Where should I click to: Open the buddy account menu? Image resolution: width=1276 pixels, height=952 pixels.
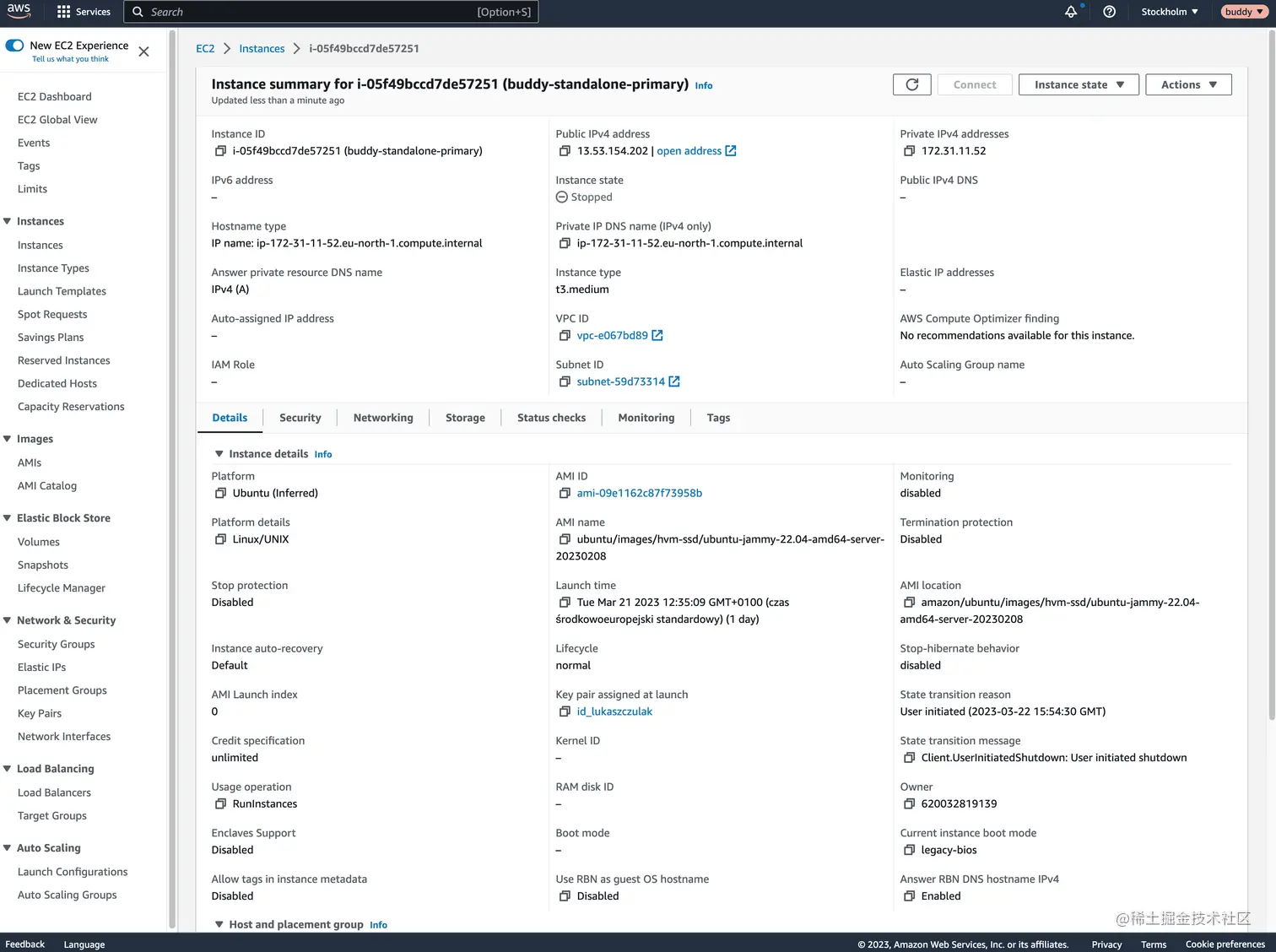1244,12
